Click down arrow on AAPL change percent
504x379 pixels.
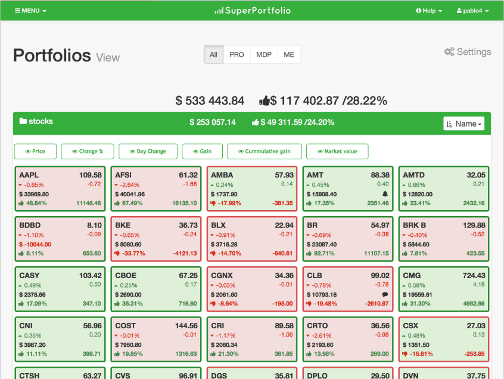pos(20,185)
